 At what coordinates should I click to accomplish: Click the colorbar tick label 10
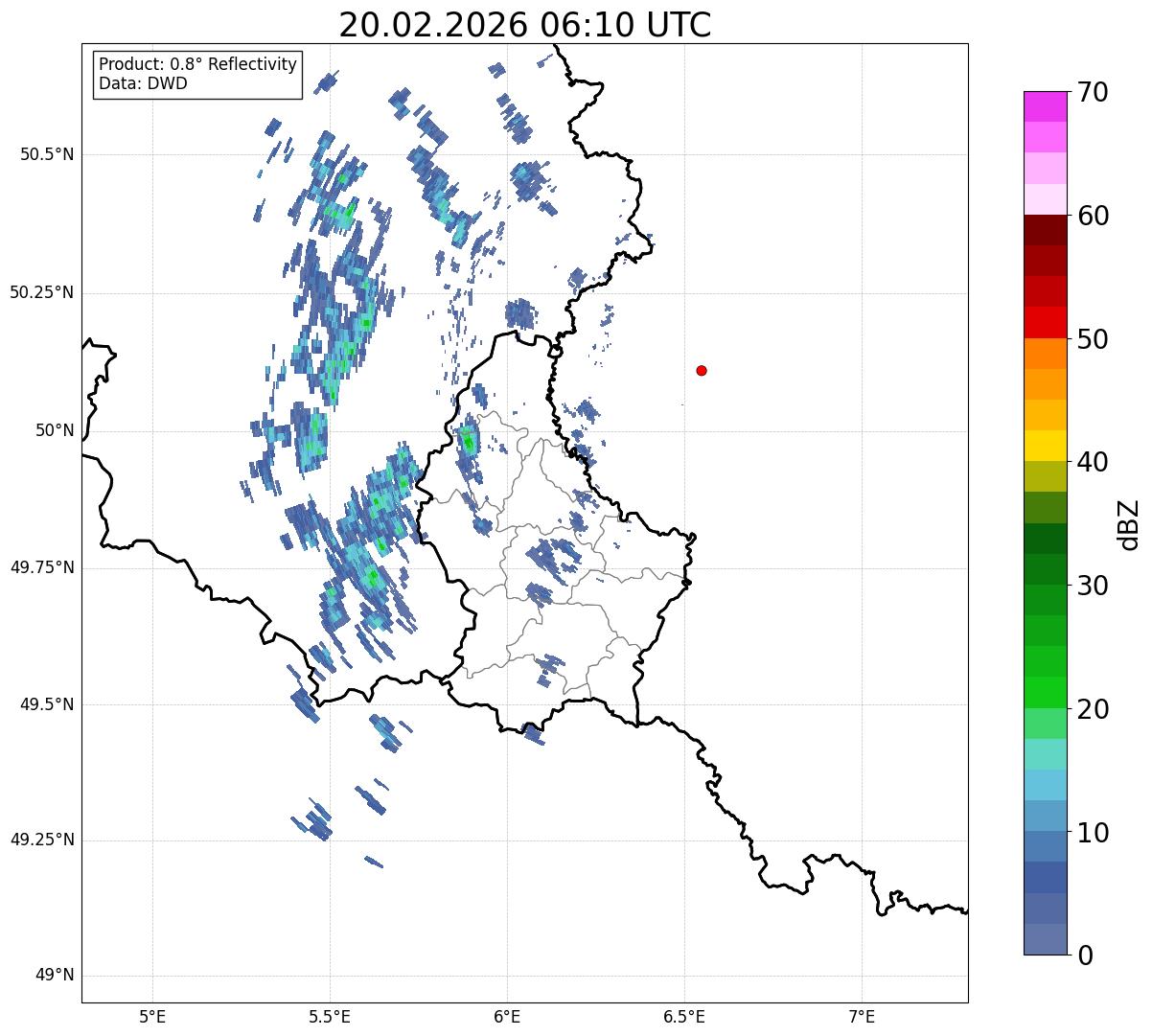coord(1093,833)
